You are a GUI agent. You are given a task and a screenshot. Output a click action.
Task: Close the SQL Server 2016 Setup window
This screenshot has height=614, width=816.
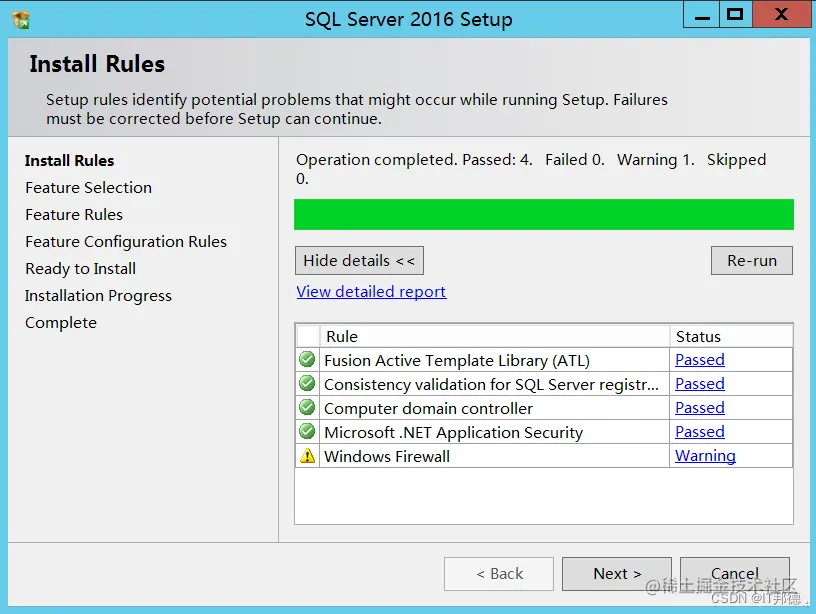click(782, 15)
